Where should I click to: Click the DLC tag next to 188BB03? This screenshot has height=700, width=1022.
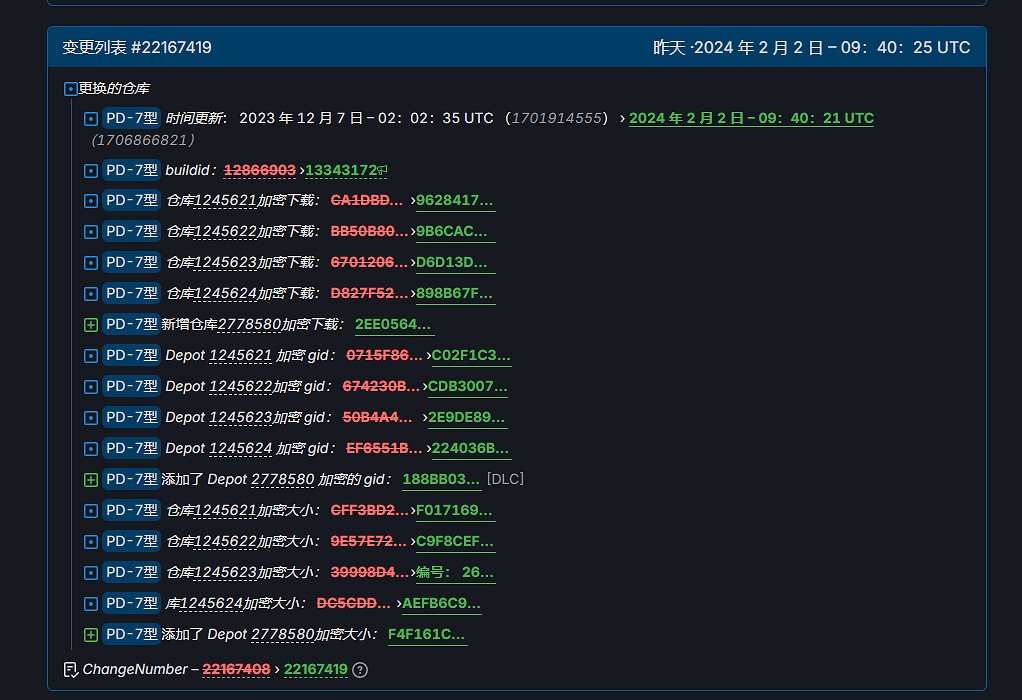504,479
